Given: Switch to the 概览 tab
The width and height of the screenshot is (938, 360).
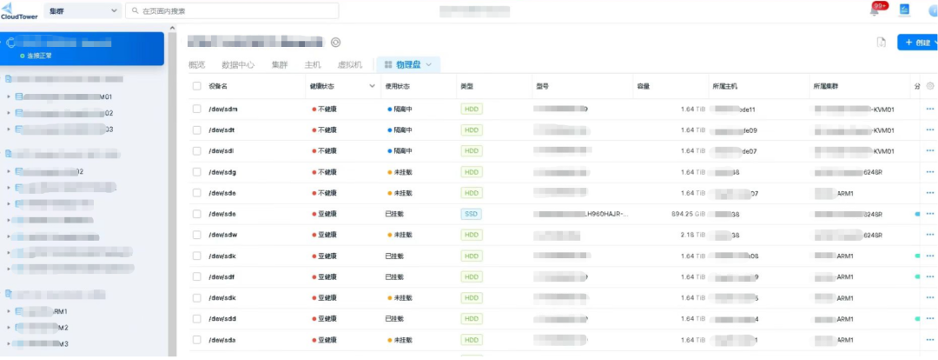Looking at the screenshot, I should pos(197,65).
